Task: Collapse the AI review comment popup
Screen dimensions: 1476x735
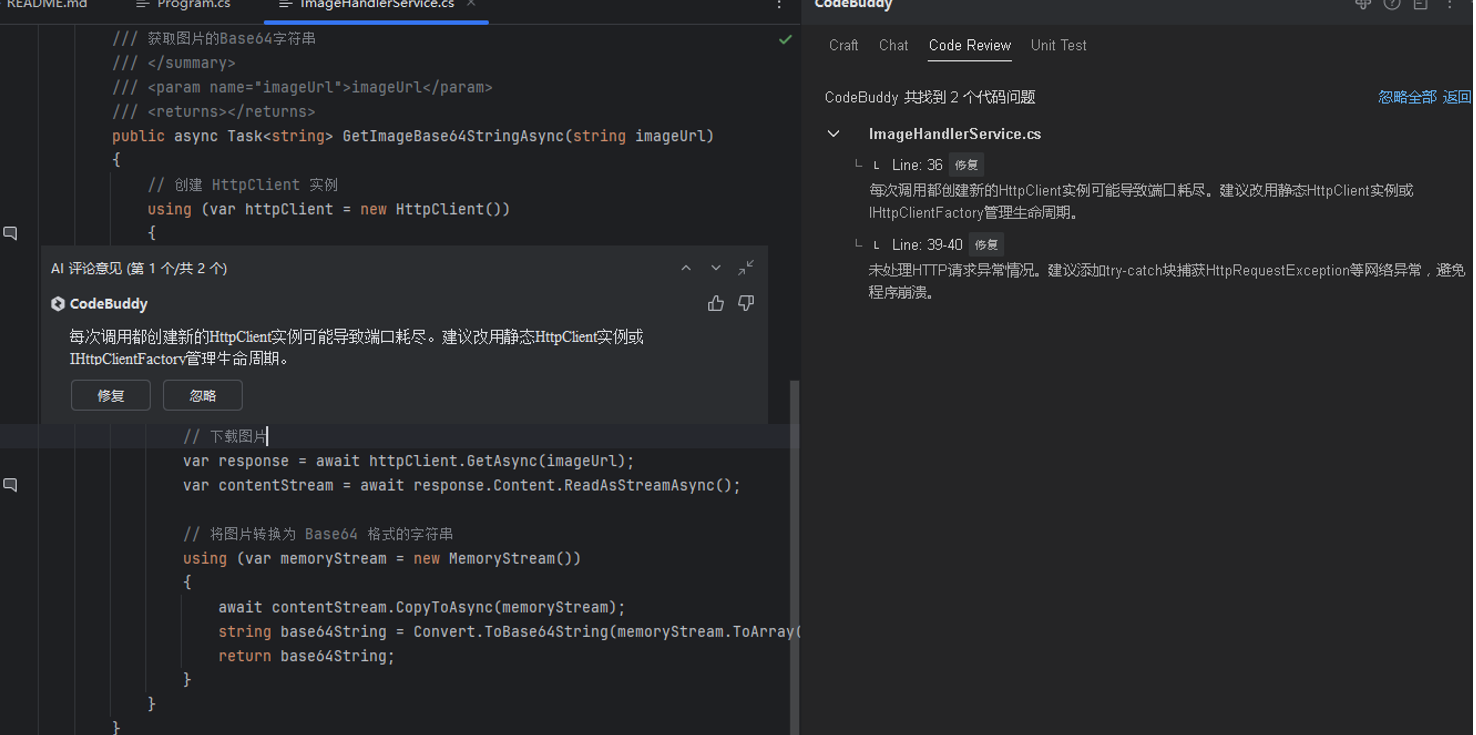Action: [746, 268]
